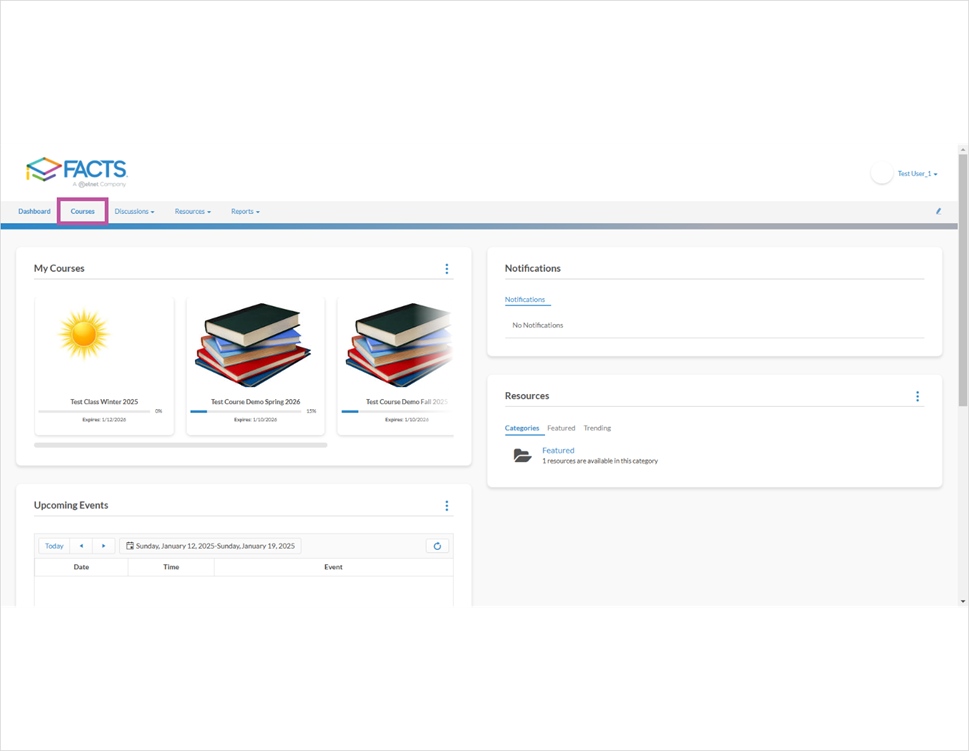
Task: Click the Today button in Upcoming Events
Action: [53, 546]
